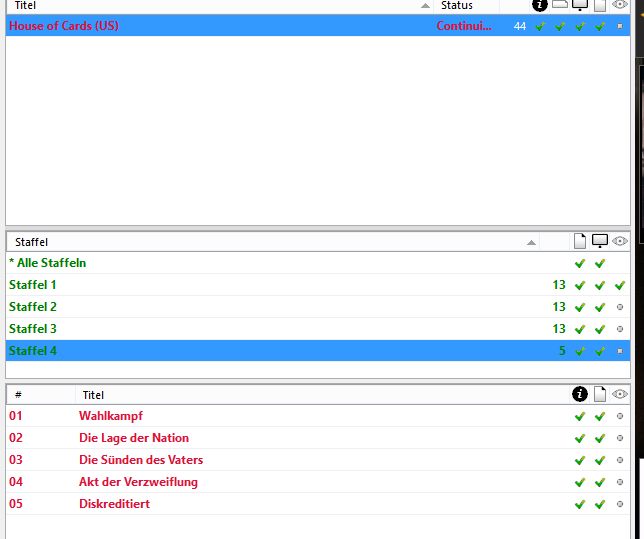644x539 pixels.
Task: Click info checkmark for Wahlkampf episode
Action: pyautogui.click(x=580, y=416)
